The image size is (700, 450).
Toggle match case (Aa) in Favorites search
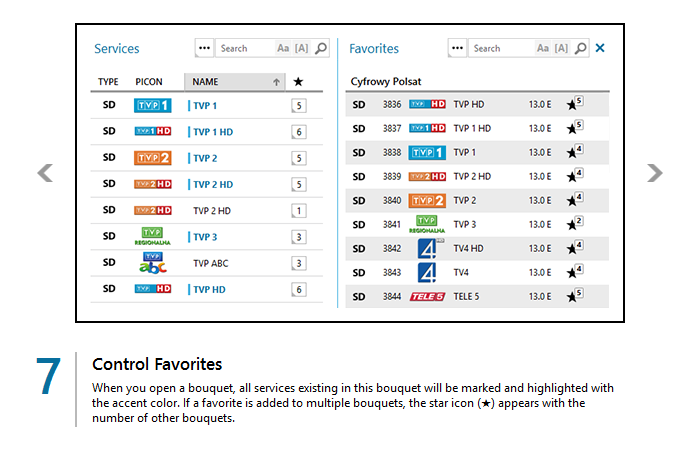coord(543,48)
